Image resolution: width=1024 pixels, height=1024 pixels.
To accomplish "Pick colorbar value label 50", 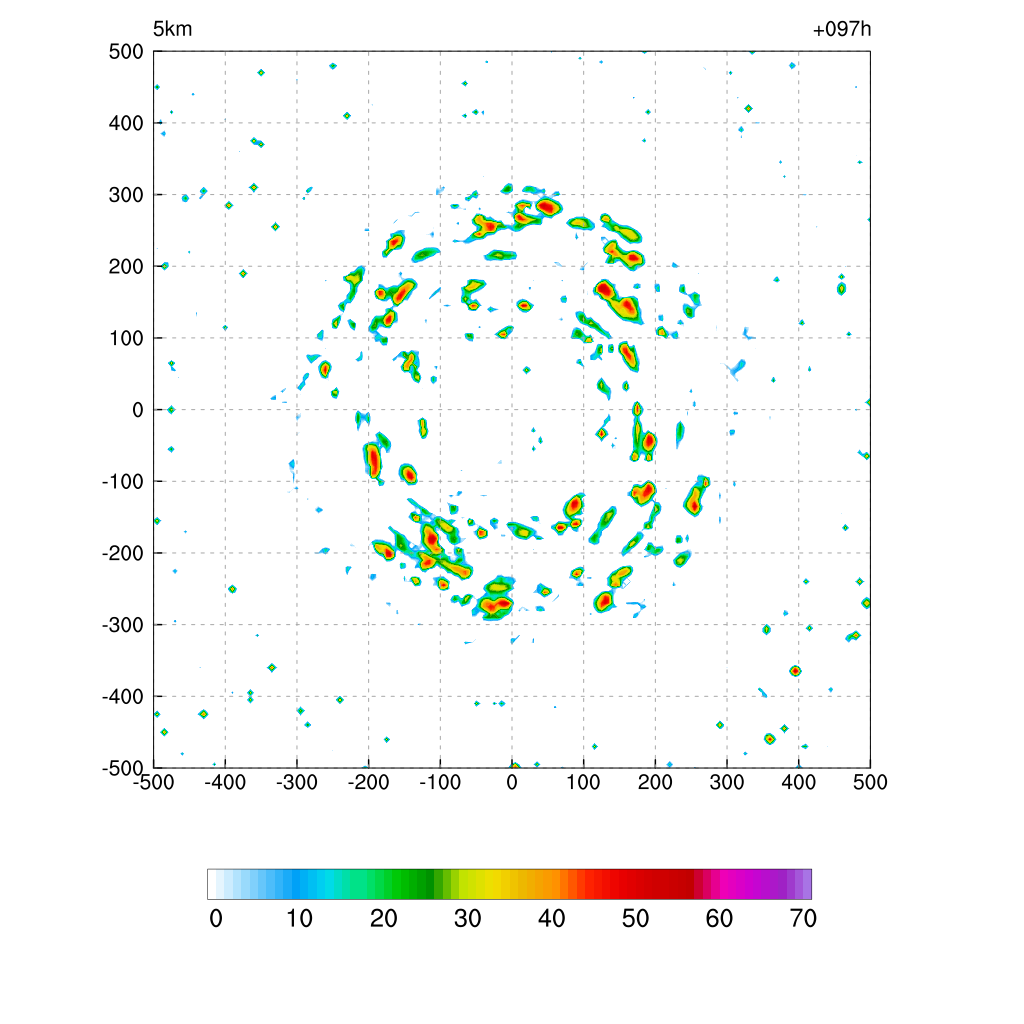I will pos(635,919).
